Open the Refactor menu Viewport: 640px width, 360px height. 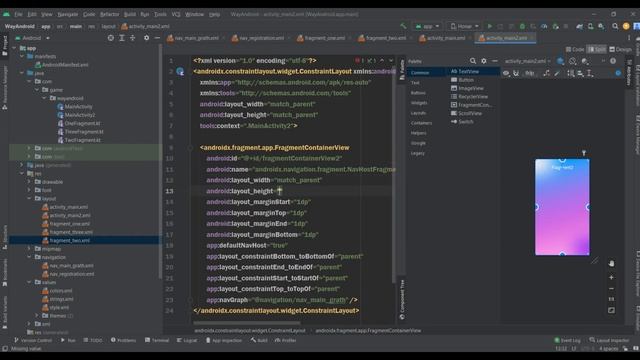[109, 14]
